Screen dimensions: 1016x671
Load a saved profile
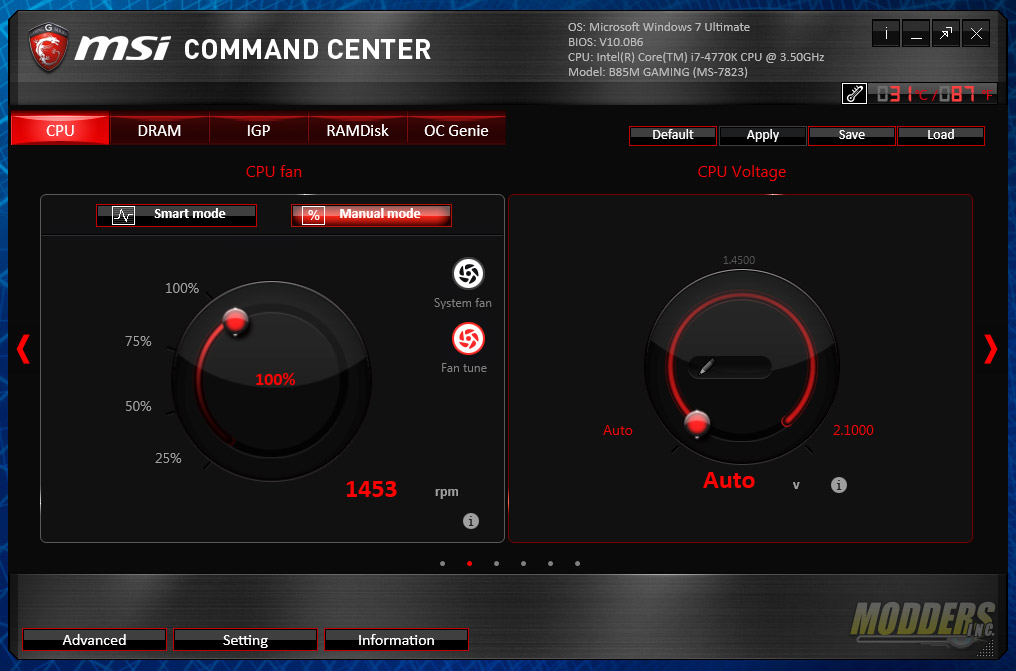coord(940,135)
